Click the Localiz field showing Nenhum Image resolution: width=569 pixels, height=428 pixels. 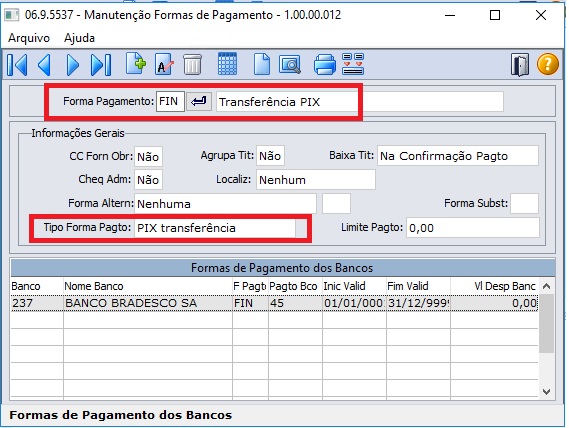tap(316, 180)
